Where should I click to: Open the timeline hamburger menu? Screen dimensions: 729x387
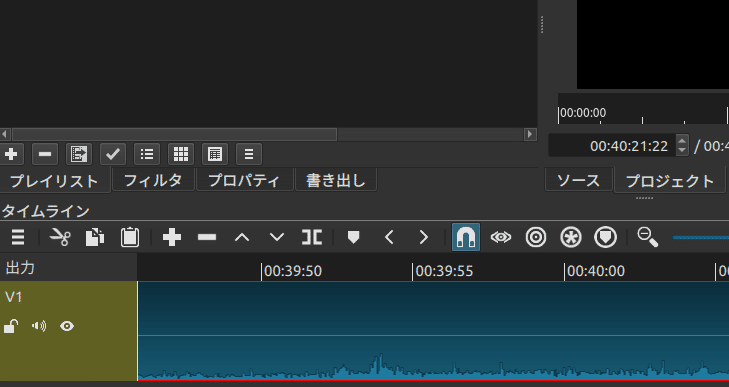[x=18, y=237]
